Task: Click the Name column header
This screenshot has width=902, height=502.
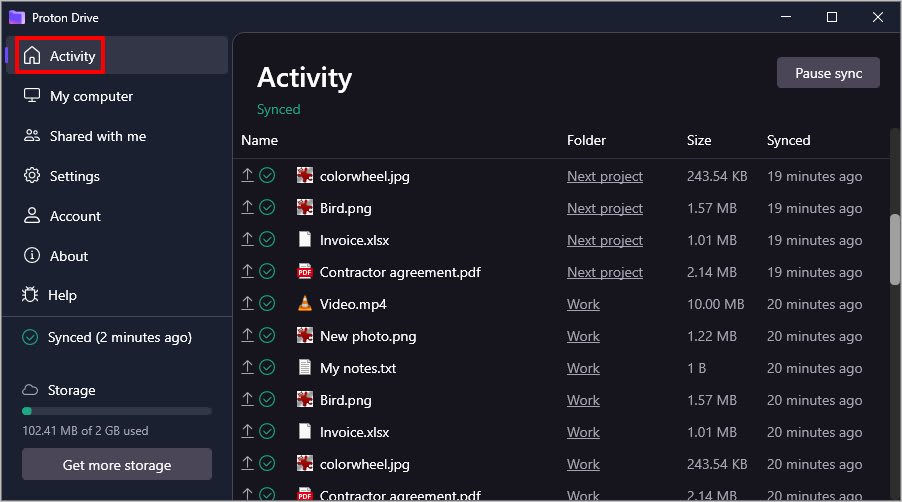Action: [259, 140]
